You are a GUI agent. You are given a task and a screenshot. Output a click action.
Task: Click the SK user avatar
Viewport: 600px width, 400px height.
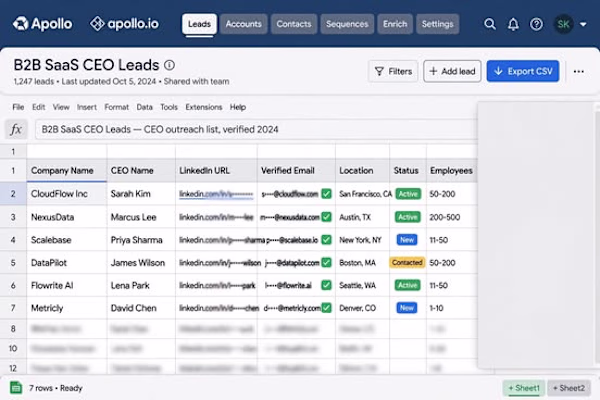[563, 24]
